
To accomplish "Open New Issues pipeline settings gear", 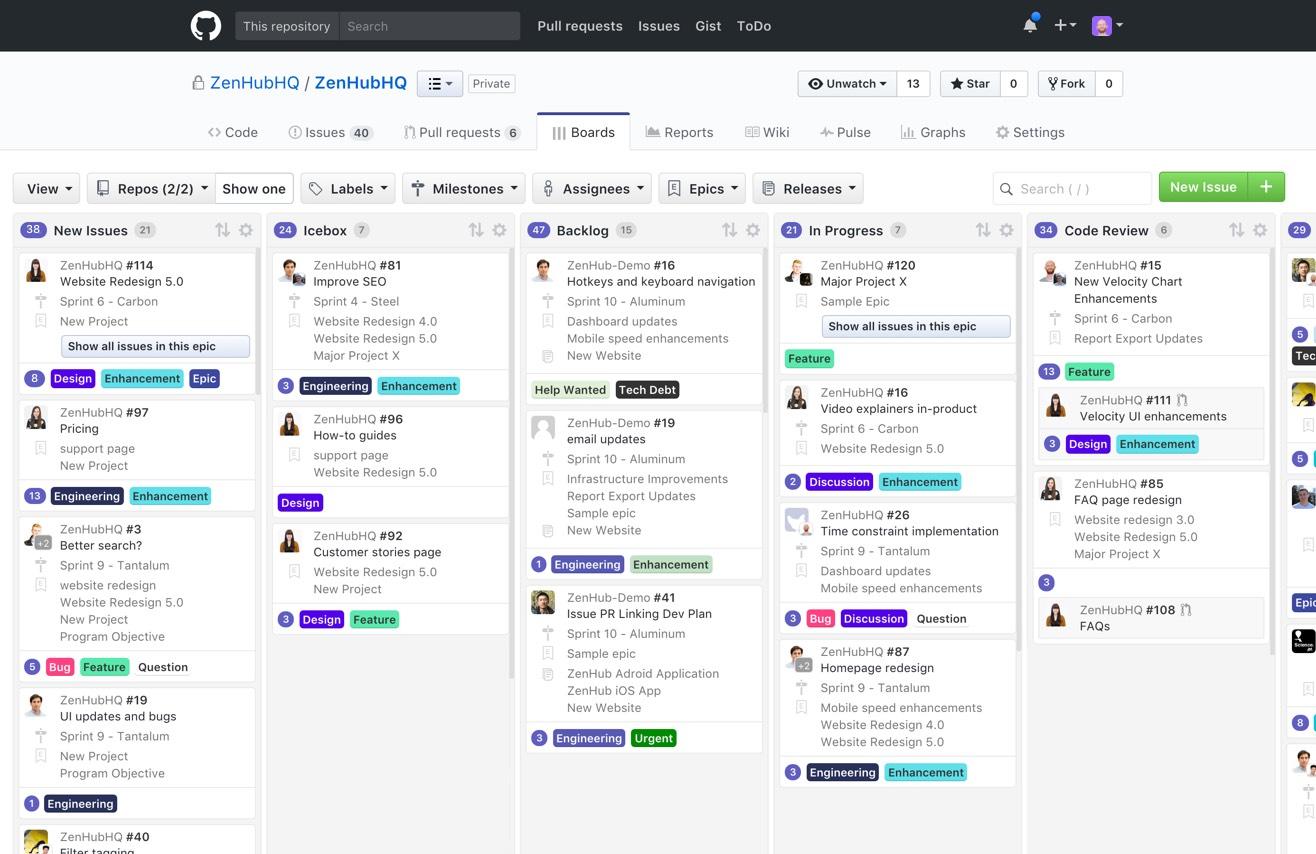I will click(x=246, y=230).
